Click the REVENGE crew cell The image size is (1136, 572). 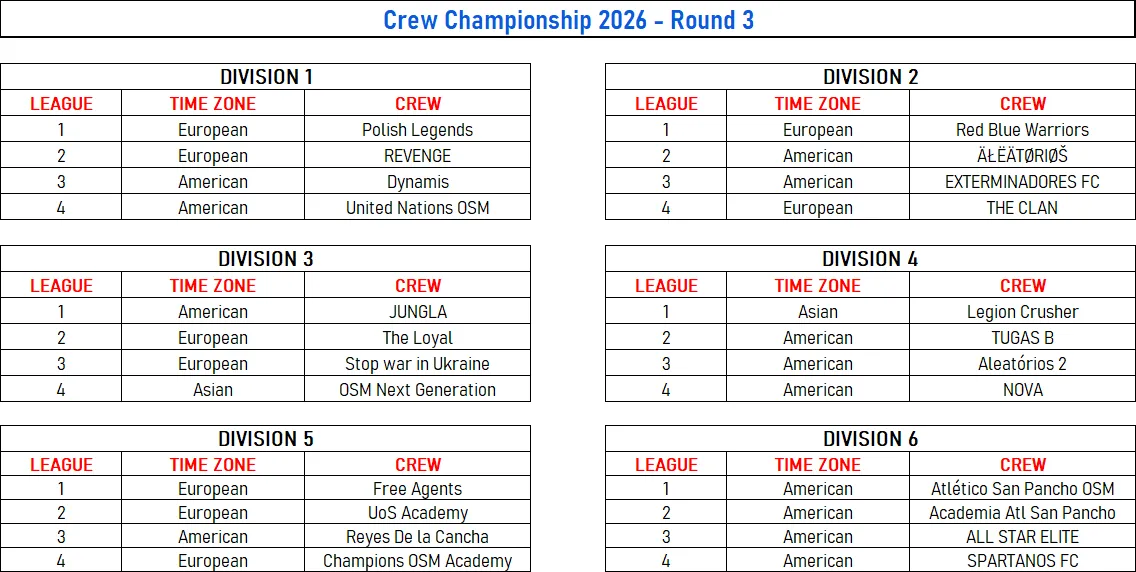point(417,156)
